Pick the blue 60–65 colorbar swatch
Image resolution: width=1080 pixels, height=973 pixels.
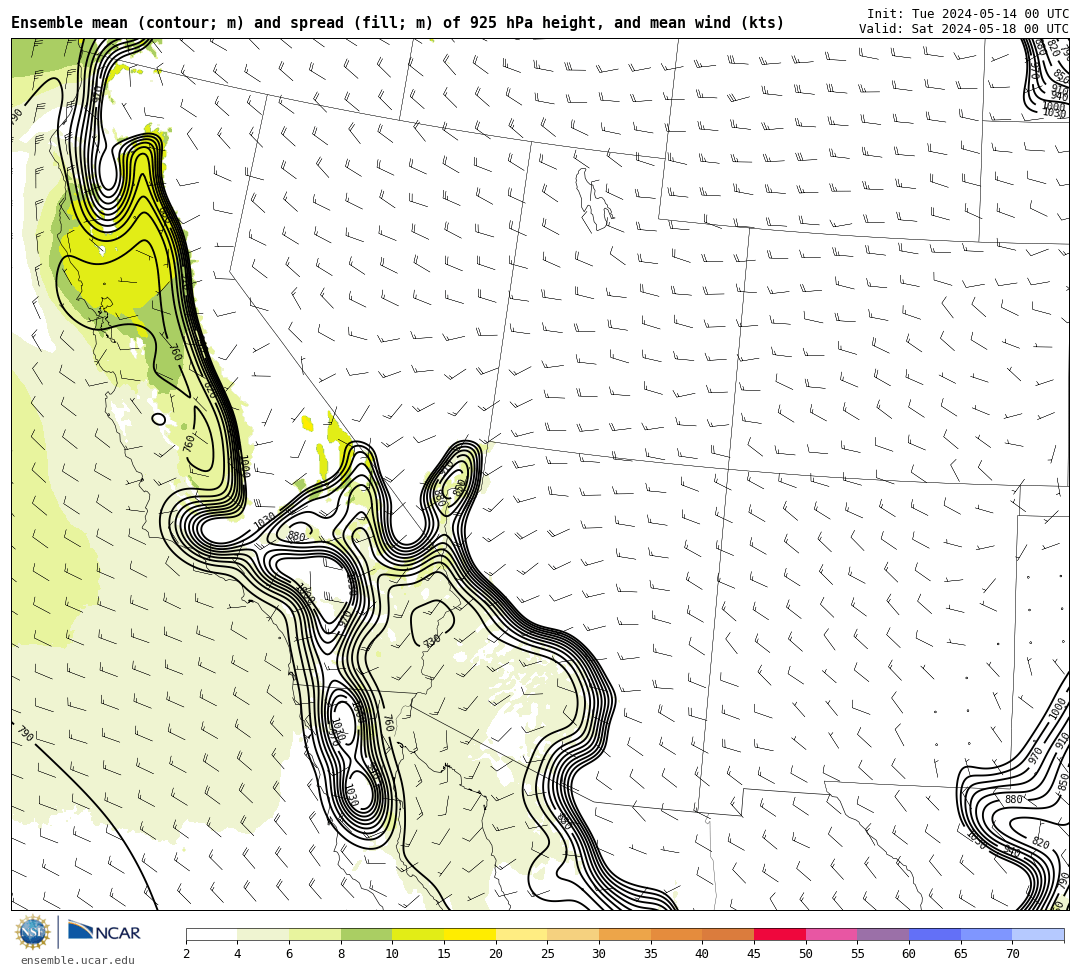click(x=935, y=935)
